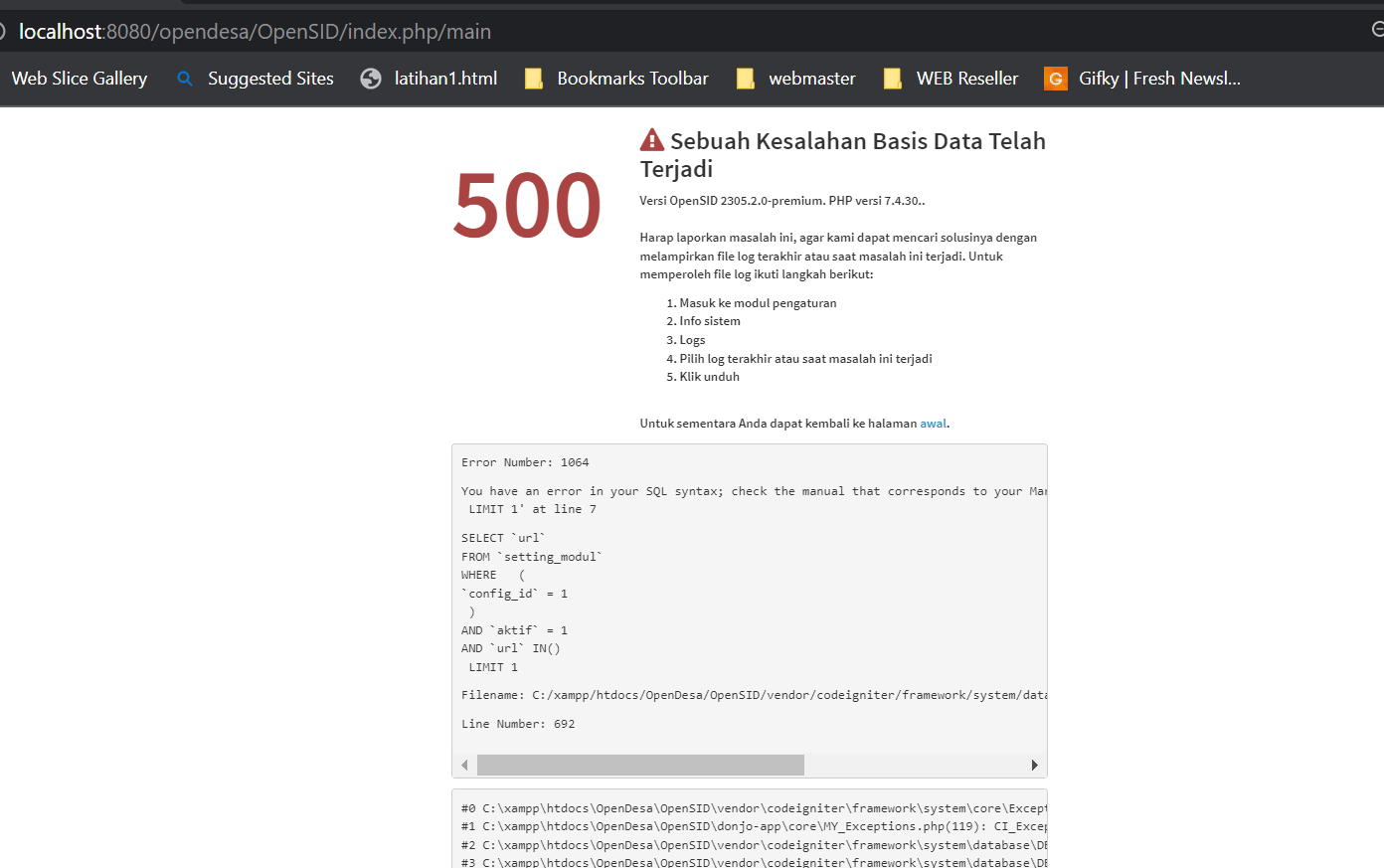Open the latihan1.html bookmark
1384x868 pixels.
click(445, 78)
